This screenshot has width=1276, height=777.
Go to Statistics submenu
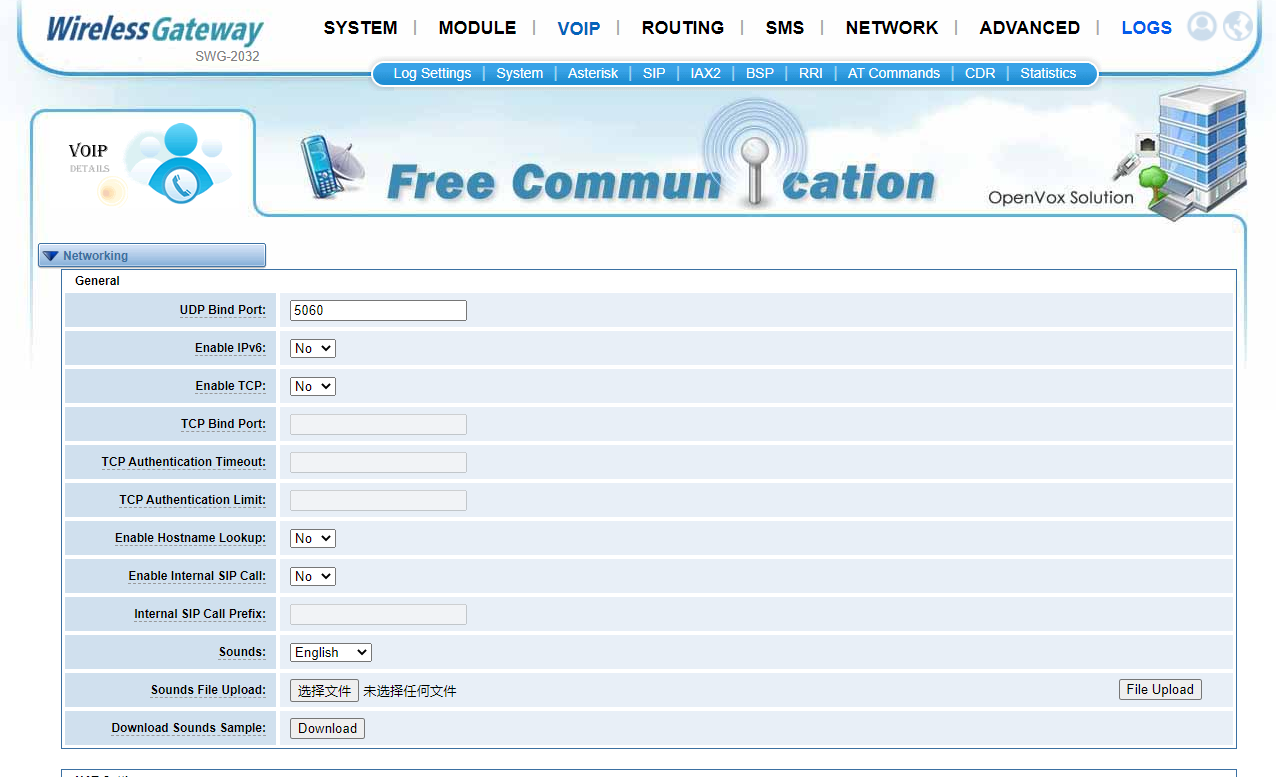[1048, 73]
